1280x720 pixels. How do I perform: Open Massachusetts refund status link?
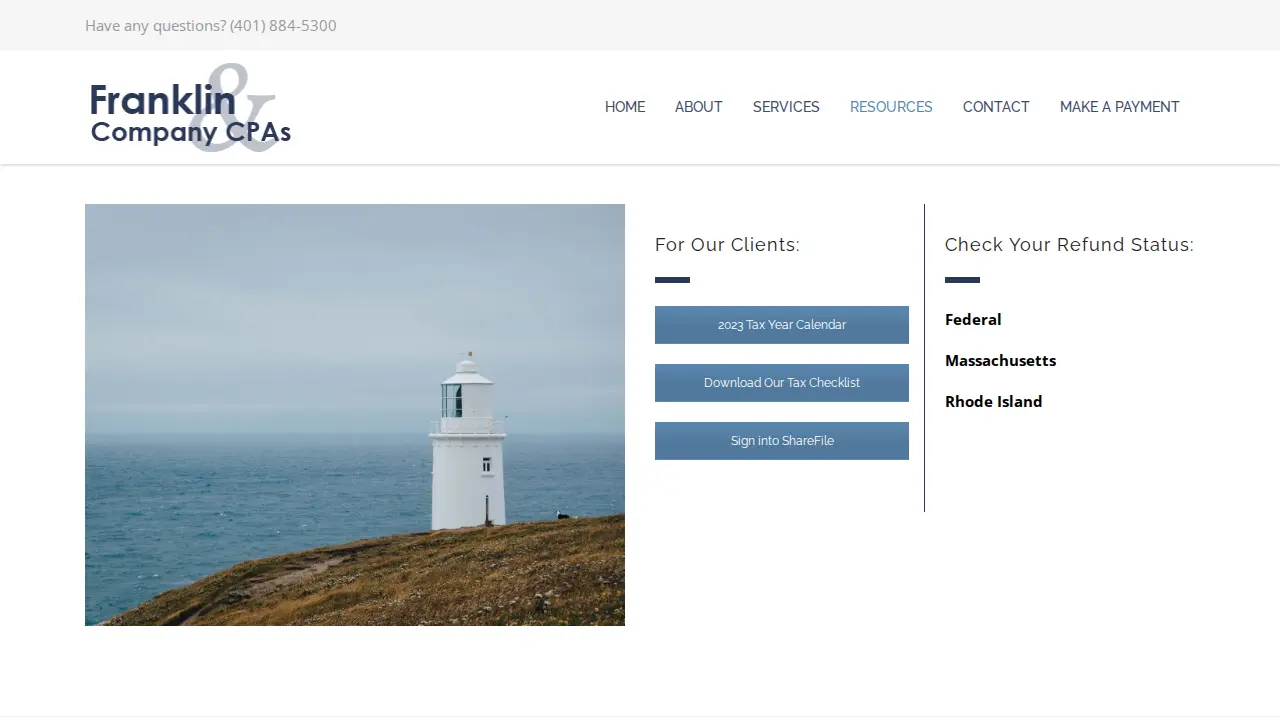pos(1000,360)
